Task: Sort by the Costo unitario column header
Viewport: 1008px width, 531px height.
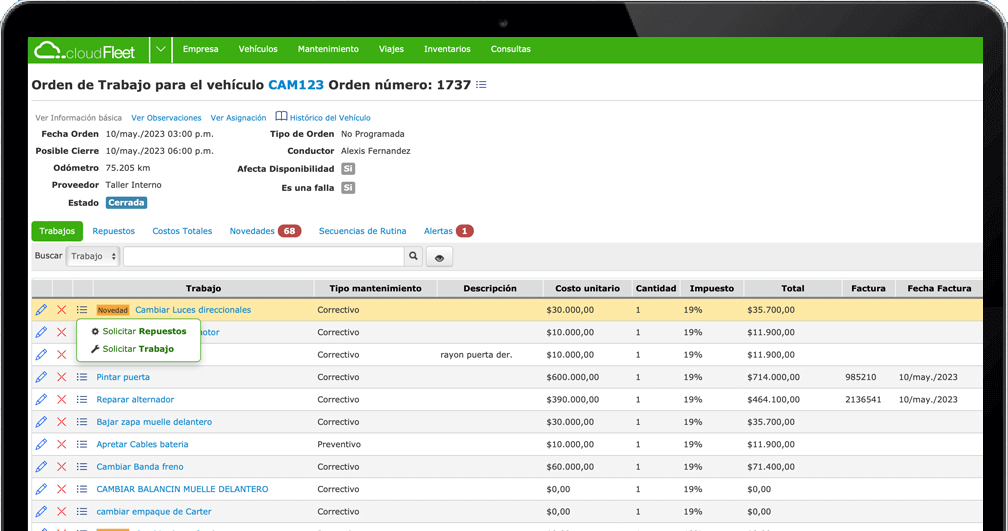Action: point(588,288)
